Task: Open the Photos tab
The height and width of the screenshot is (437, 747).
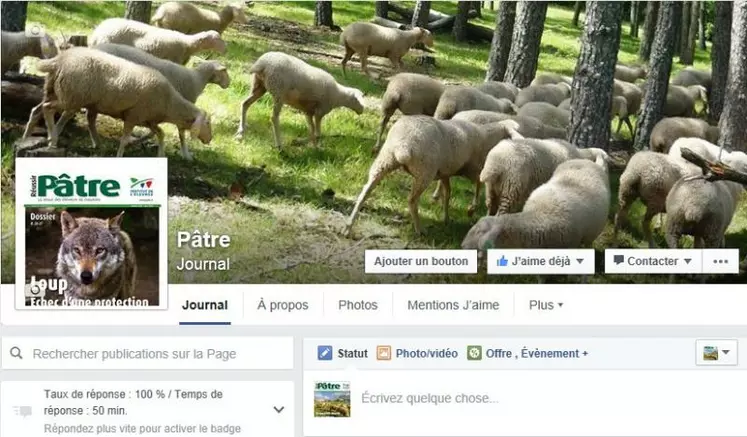Action: 358,305
